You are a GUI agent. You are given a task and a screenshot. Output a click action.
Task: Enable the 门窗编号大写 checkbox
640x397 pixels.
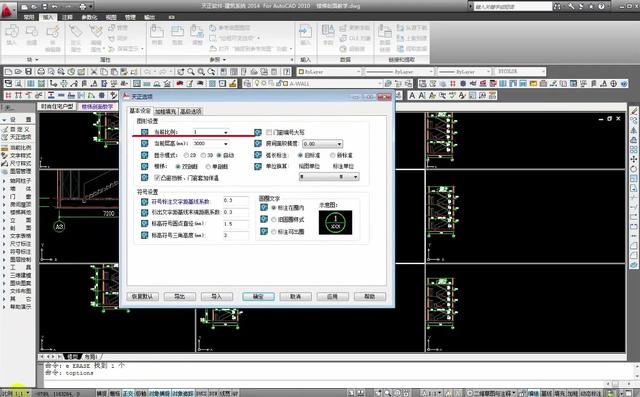[x=269, y=132]
